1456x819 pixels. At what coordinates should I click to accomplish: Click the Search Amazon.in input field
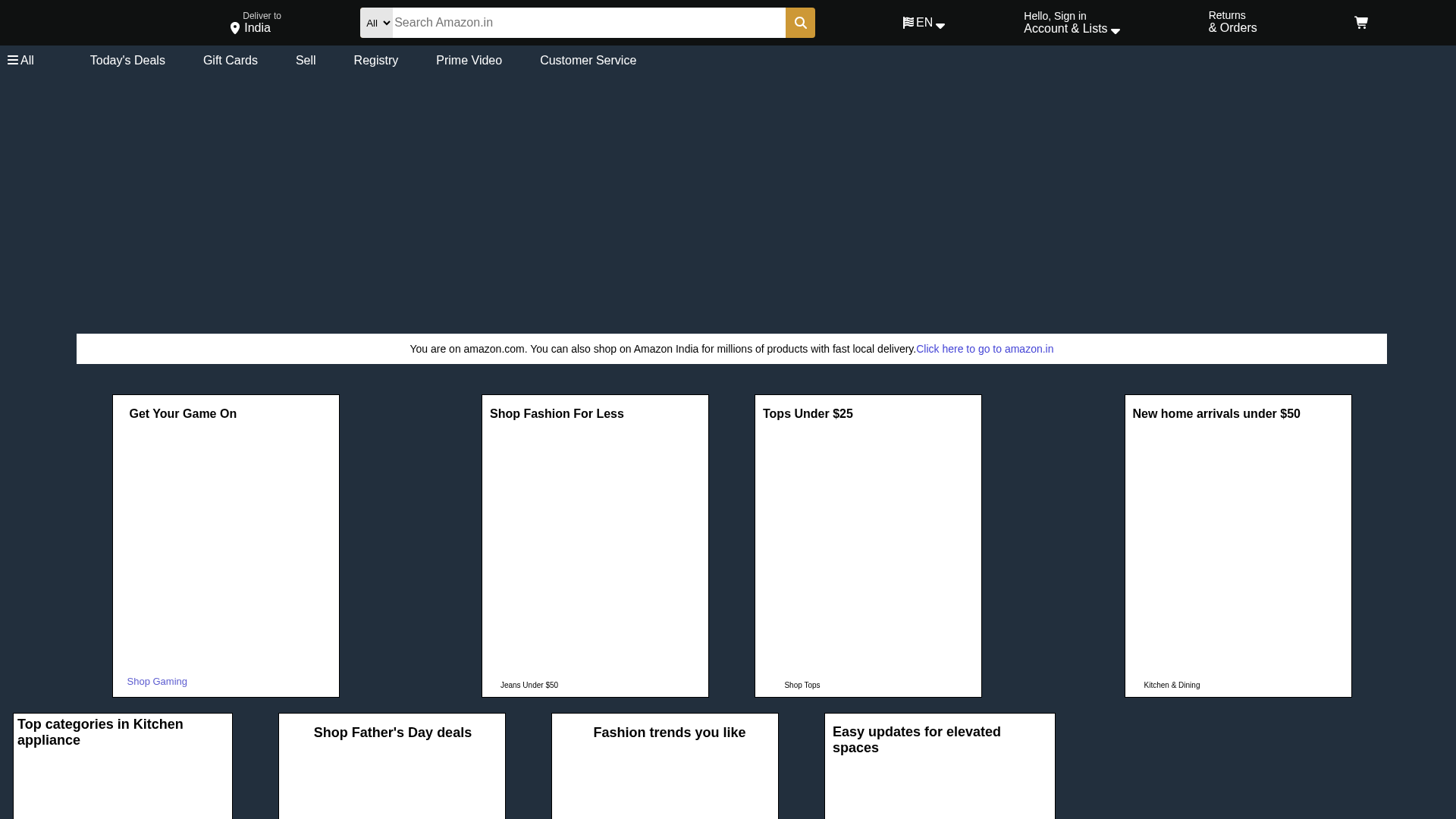[589, 23]
